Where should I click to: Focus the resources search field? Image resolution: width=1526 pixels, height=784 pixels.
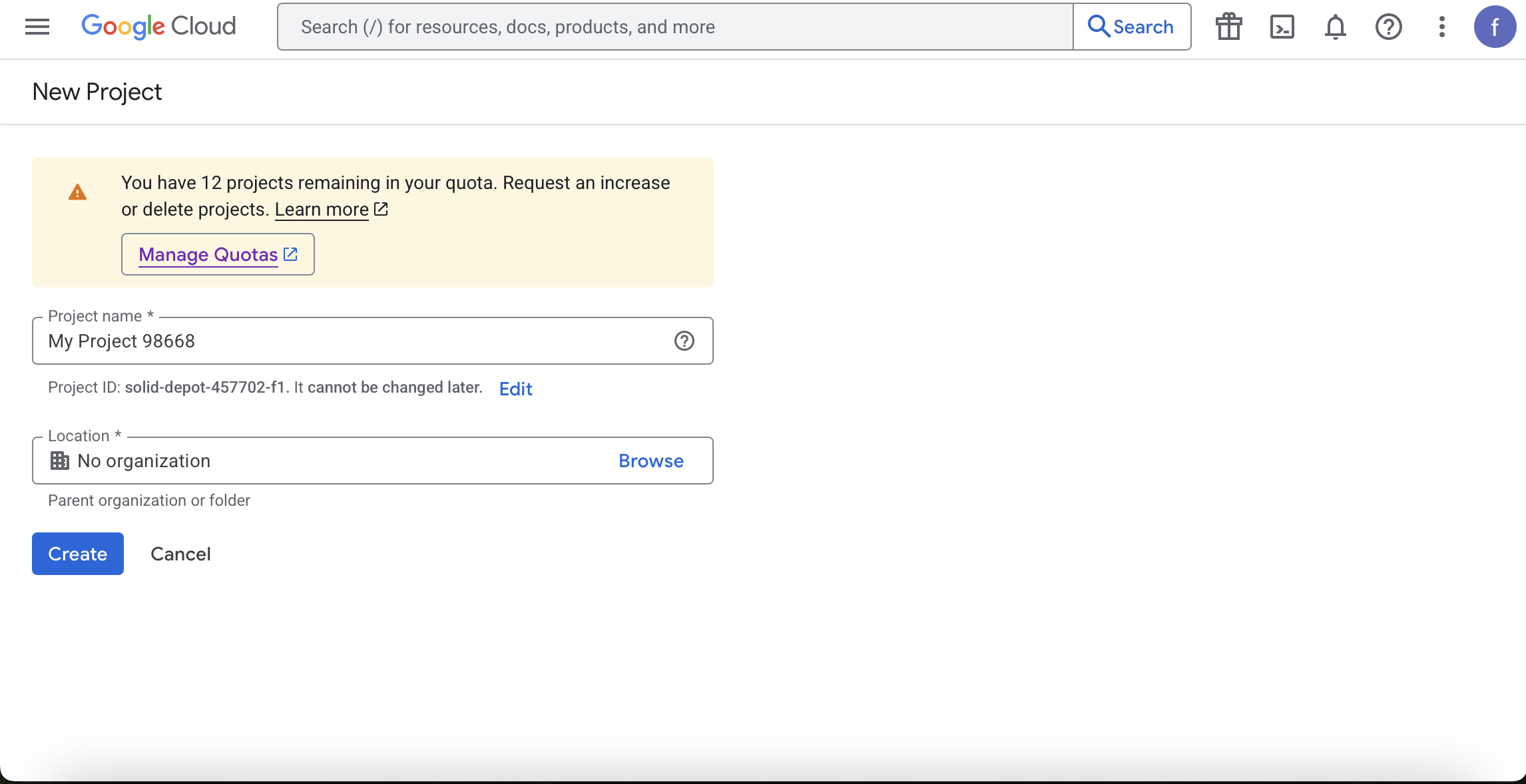[x=675, y=27]
